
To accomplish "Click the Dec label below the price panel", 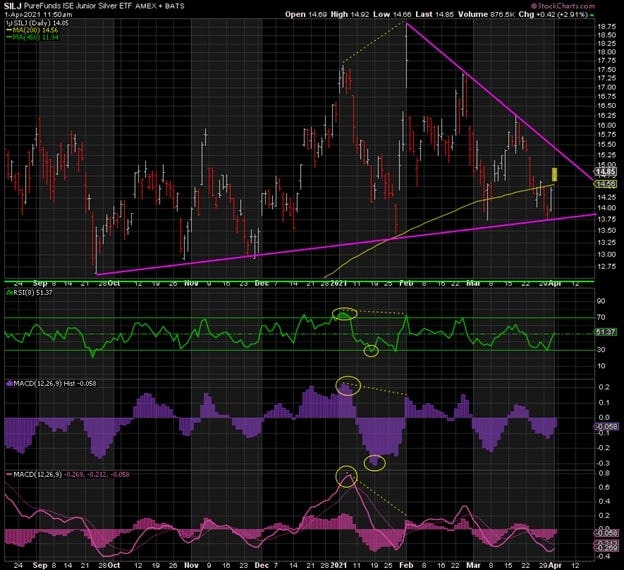I will pos(261,283).
